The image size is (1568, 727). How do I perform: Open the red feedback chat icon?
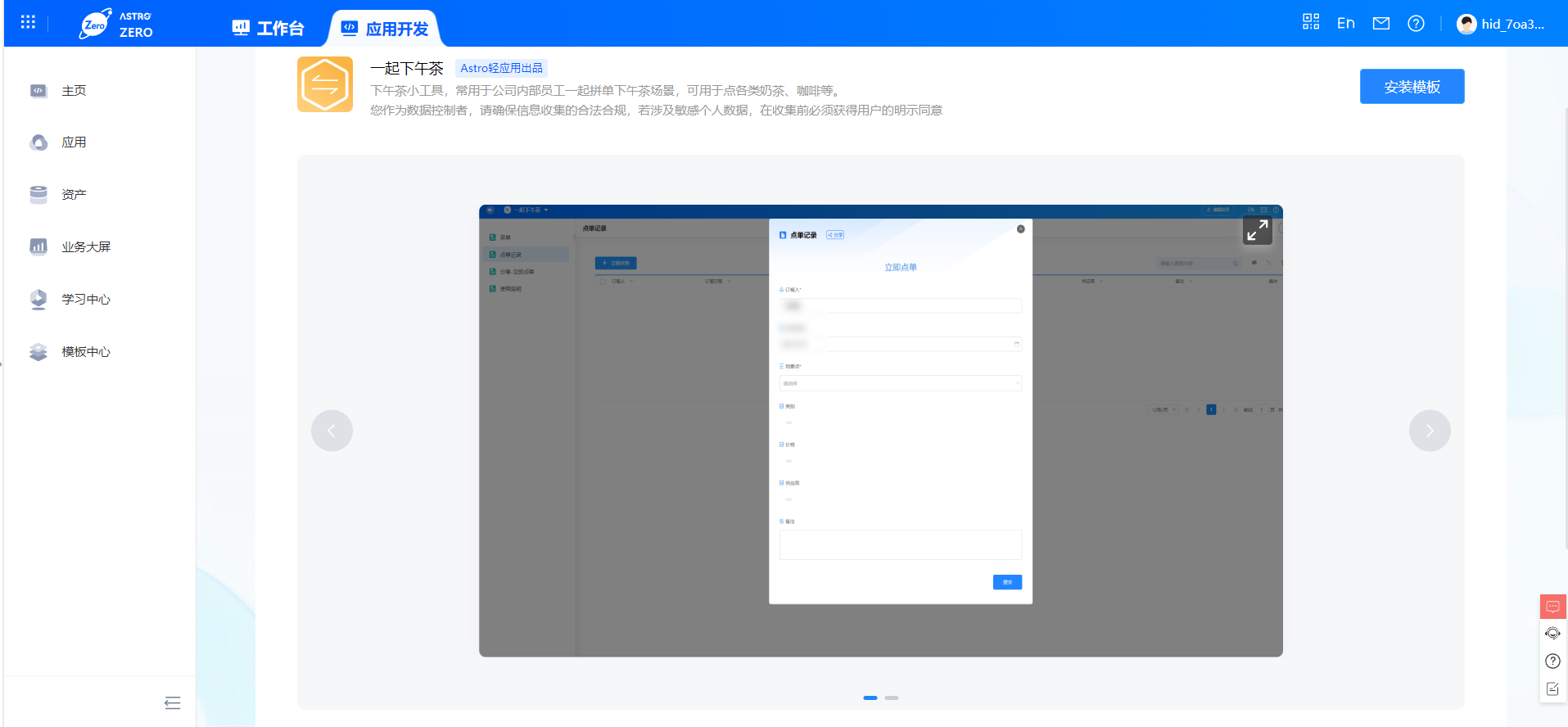click(1552, 607)
